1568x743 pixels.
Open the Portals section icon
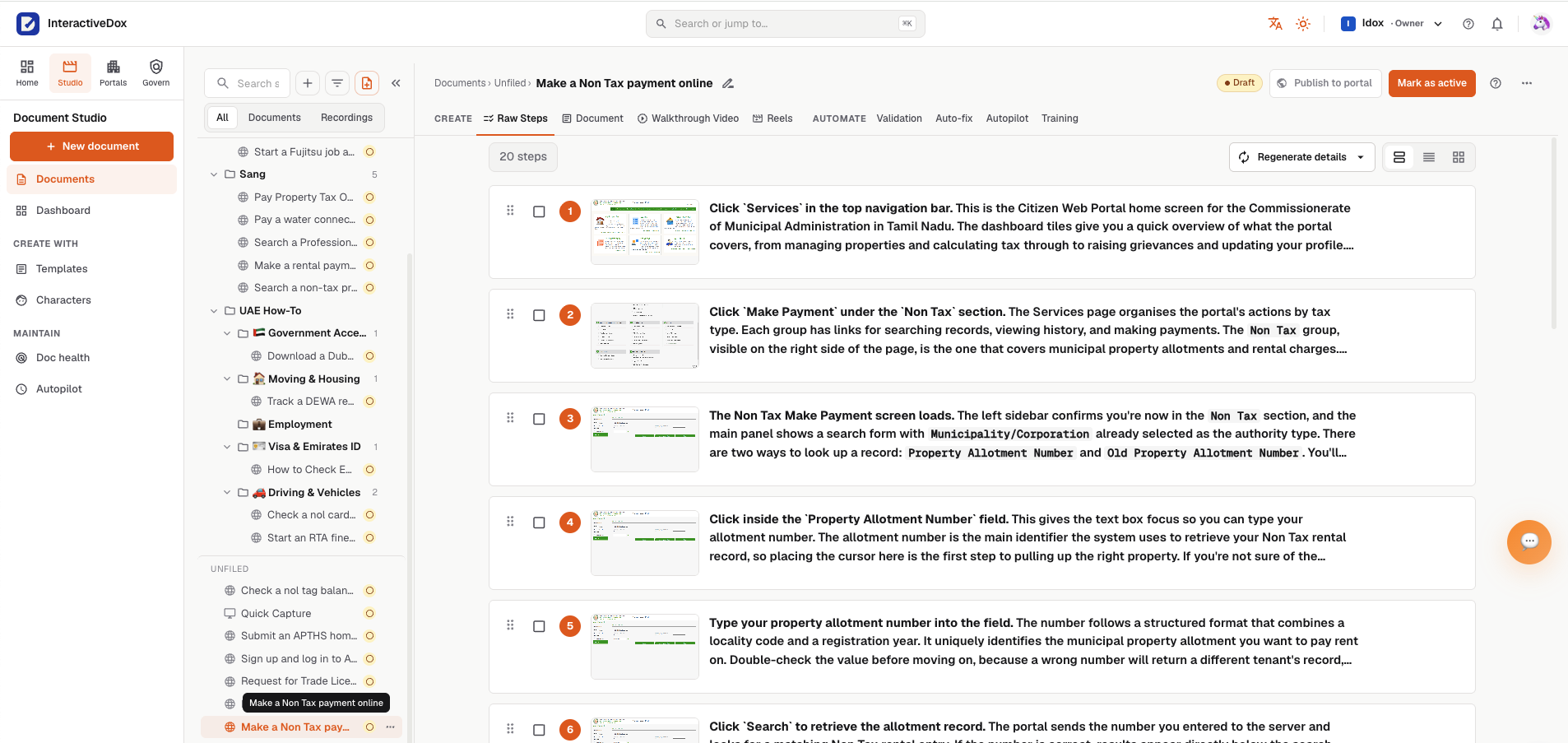click(114, 72)
